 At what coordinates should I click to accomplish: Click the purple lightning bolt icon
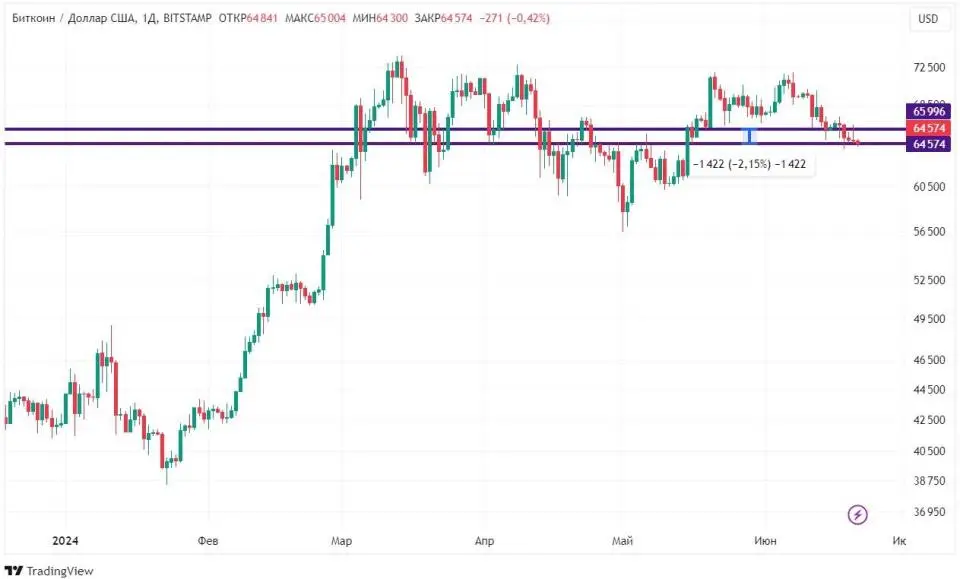point(857,515)
